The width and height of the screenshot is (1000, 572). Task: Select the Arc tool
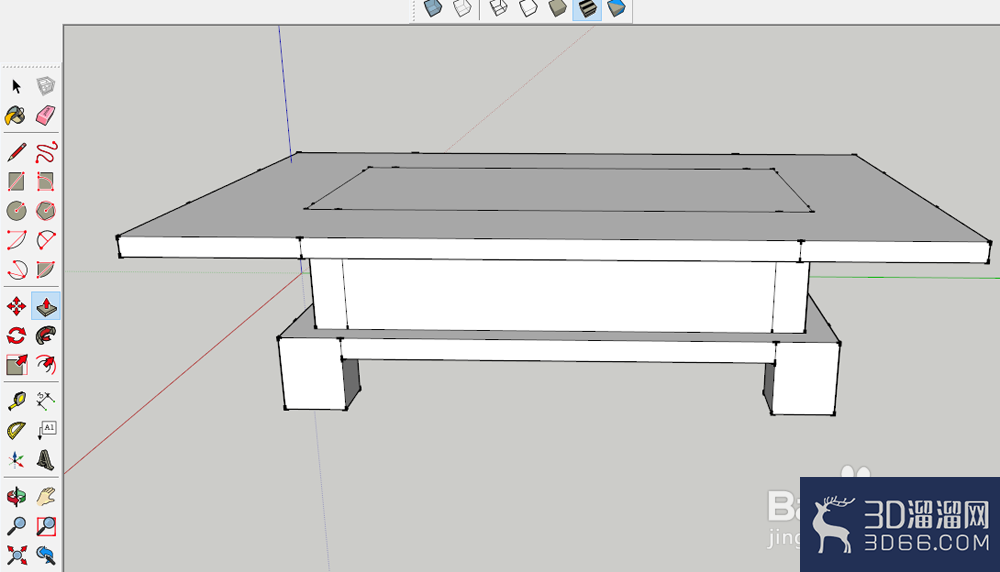coord(17,240)
